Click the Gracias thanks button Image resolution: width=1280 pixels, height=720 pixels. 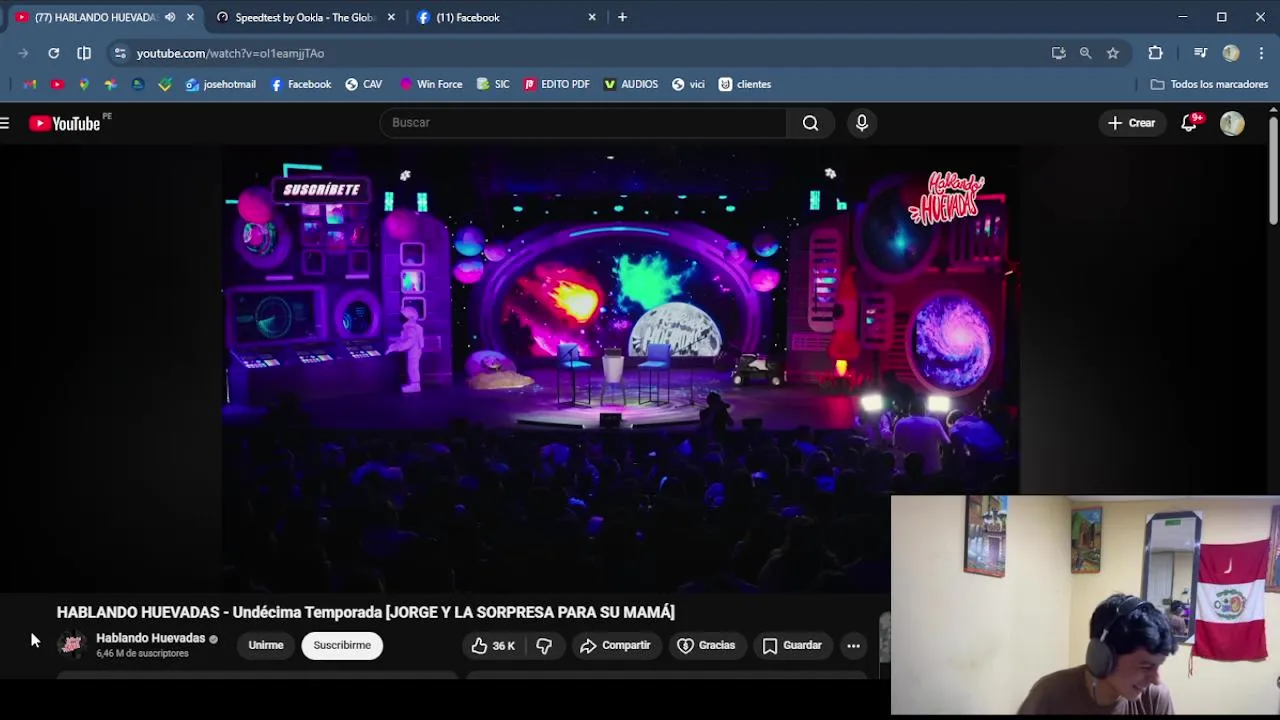pyautogui.click(x=707, y=646)
